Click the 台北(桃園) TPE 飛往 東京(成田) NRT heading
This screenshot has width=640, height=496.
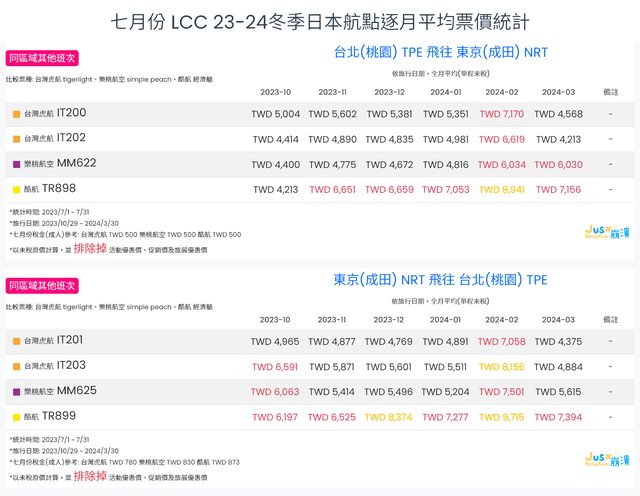point(440,51)
